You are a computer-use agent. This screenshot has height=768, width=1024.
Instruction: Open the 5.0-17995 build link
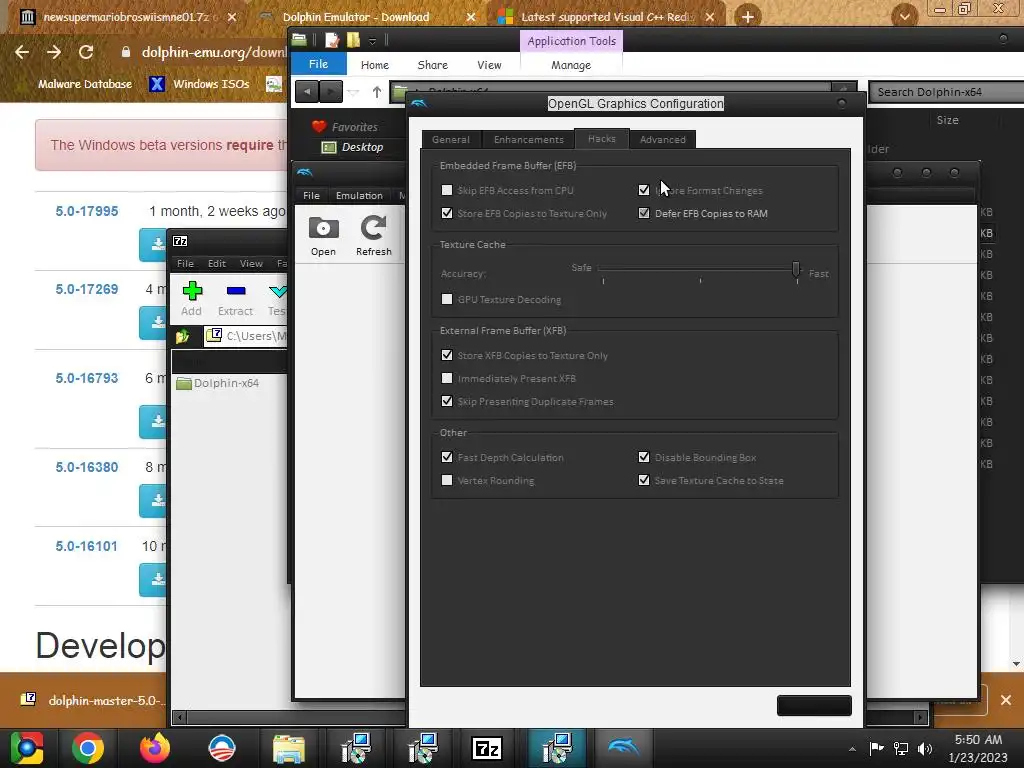(x=87, y=211)
